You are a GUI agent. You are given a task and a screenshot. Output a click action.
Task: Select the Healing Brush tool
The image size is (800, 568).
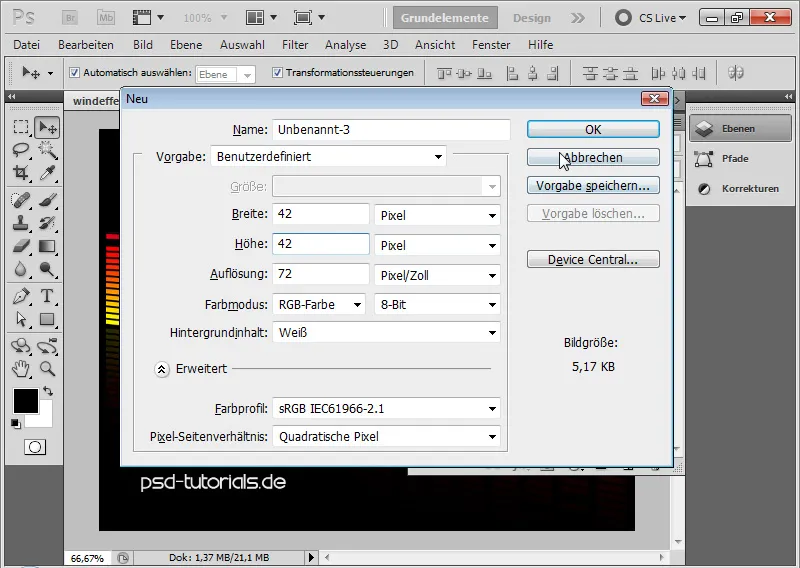pyautogui.click(x=21, y=200)
